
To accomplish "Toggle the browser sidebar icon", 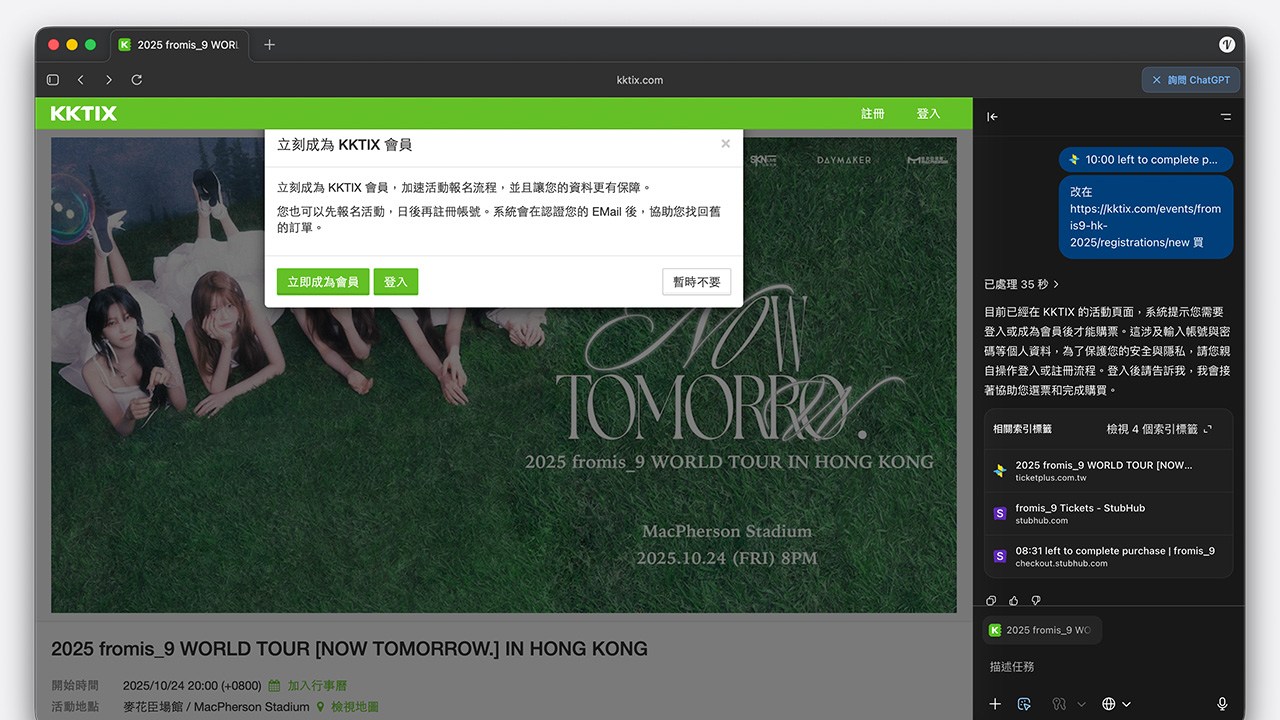I will point(53,80).
